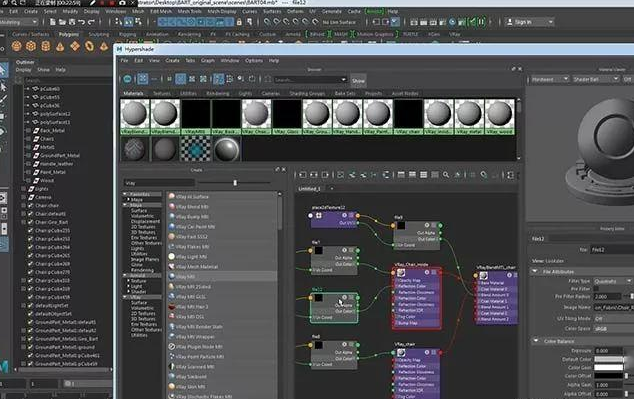
Task: Add new graph tab with plus button
Action: 332,189
